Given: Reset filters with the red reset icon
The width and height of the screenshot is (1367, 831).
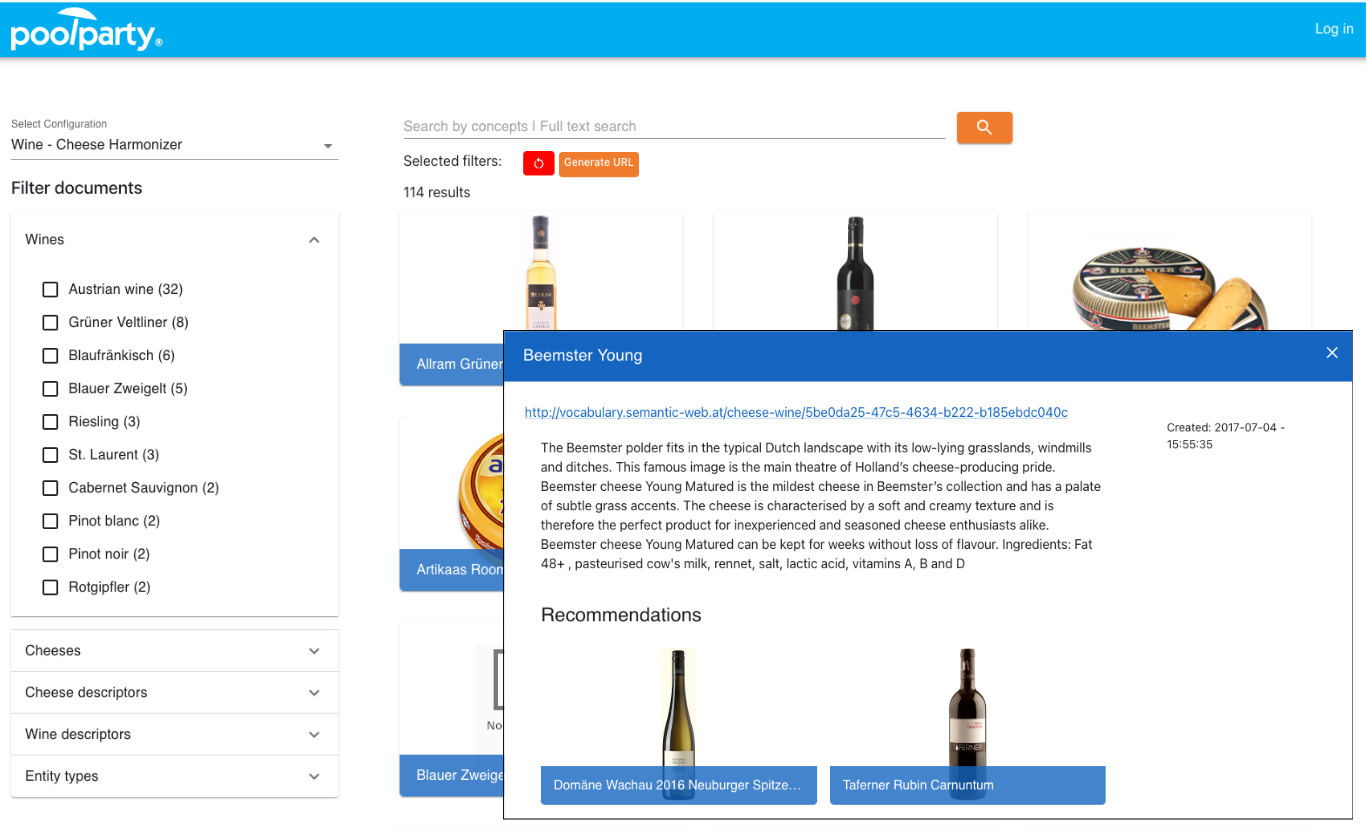Looking at the screenshot, I should coord(538,163).
